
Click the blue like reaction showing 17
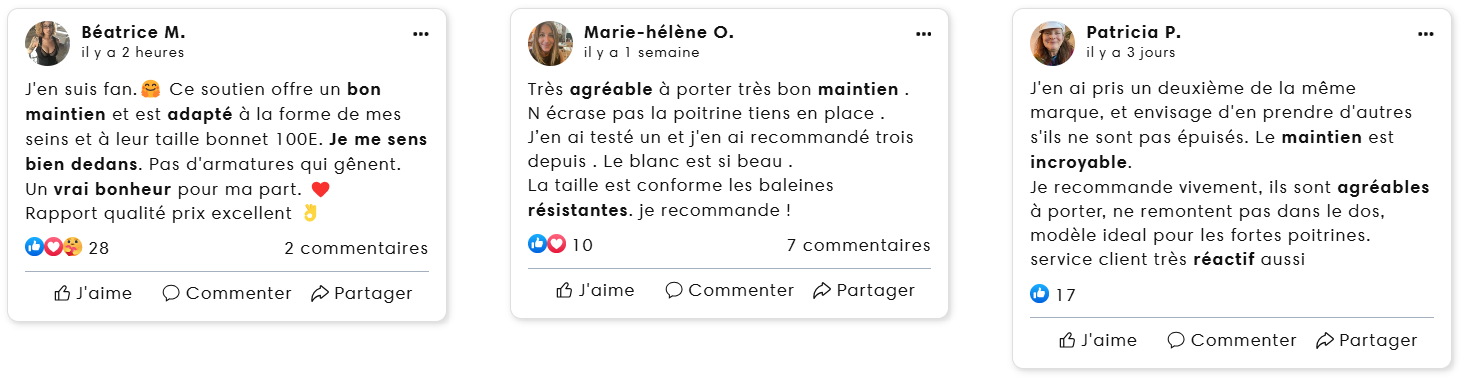1040,294
